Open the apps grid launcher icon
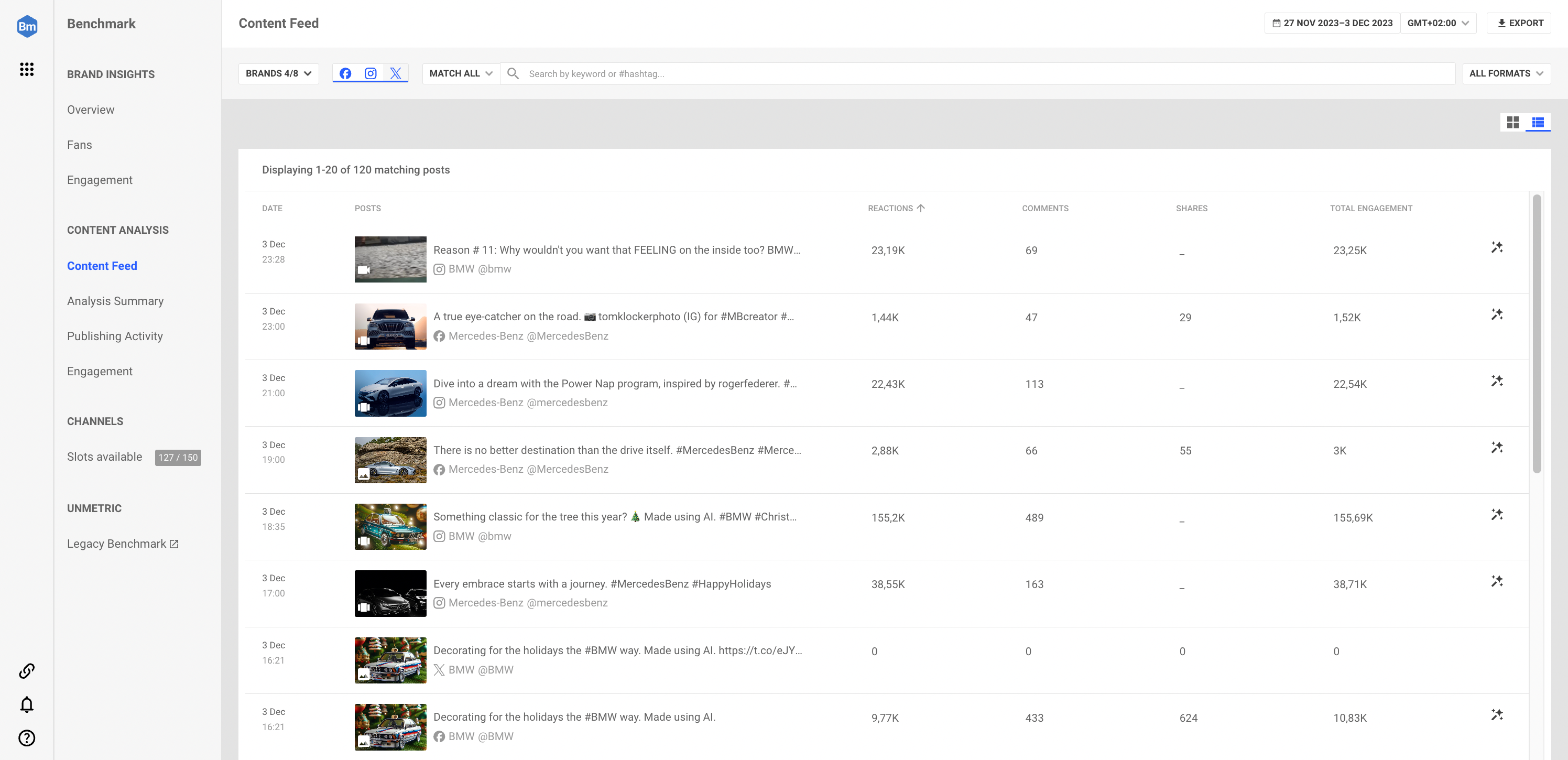Image resolution: width=1568 pixels, height=760 pixels. tap(27, 69)
